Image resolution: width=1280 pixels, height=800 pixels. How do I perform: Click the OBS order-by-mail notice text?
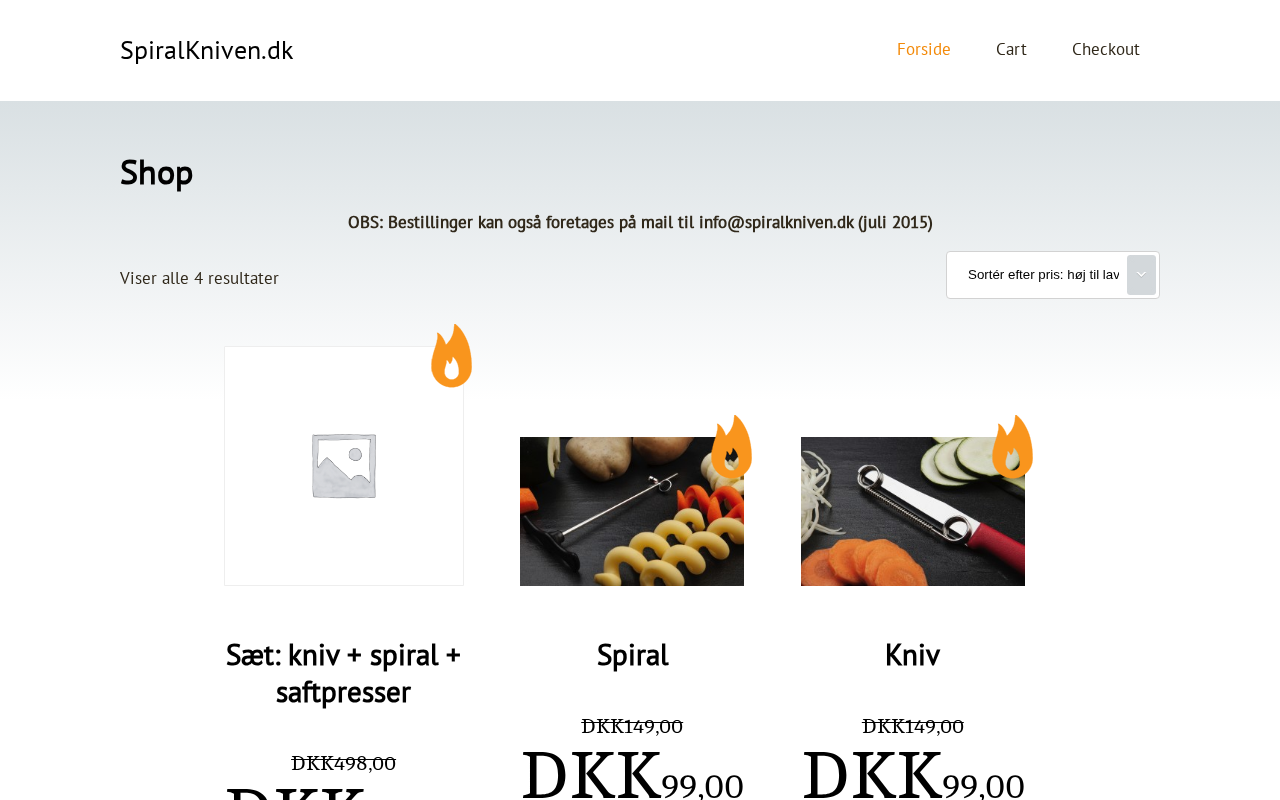pyautogui.click(x=640, y=222)
